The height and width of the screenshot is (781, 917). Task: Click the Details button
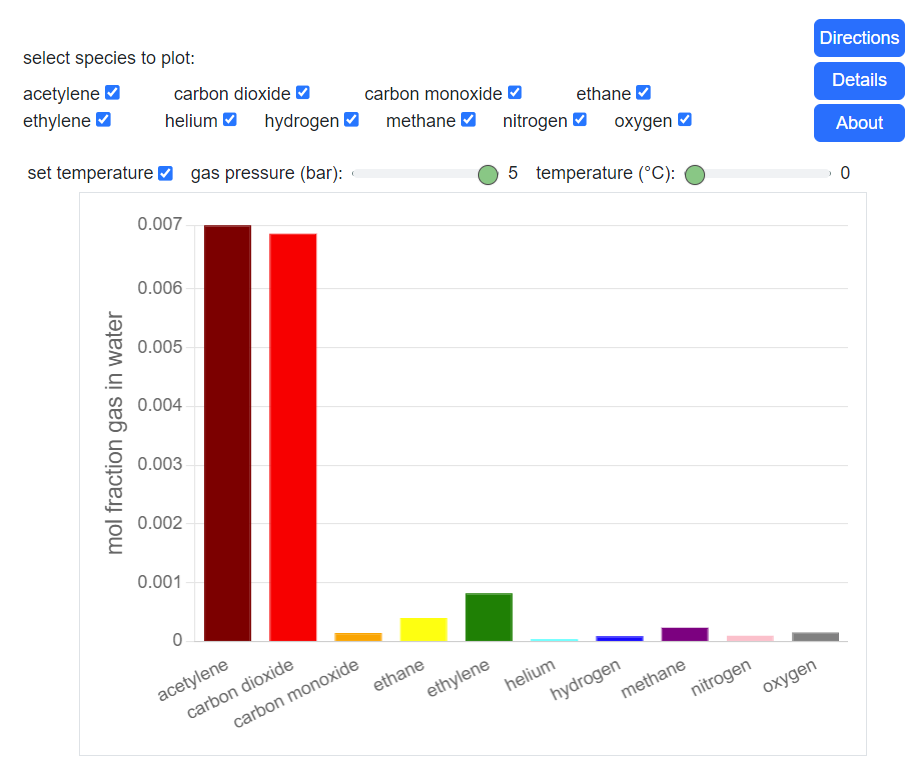pos(859,80)
